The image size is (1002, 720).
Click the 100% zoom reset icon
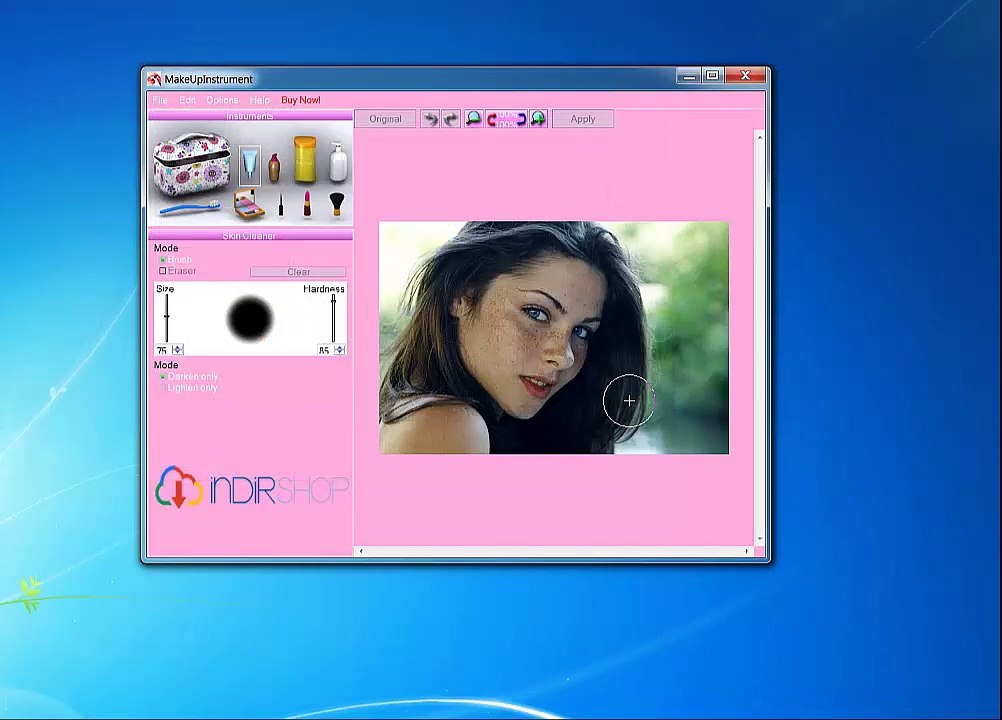506,119
